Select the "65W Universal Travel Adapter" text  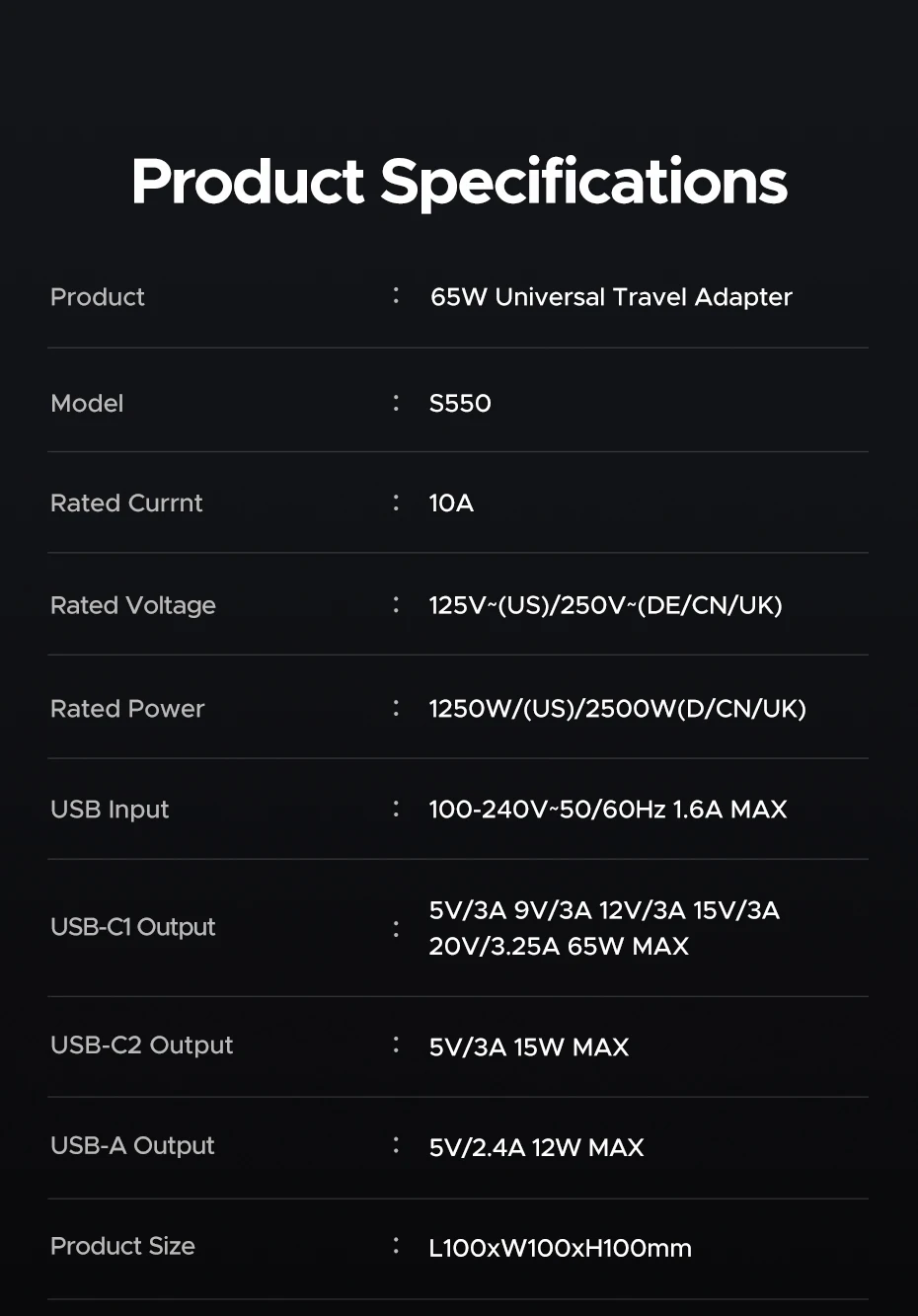[611, 297]
